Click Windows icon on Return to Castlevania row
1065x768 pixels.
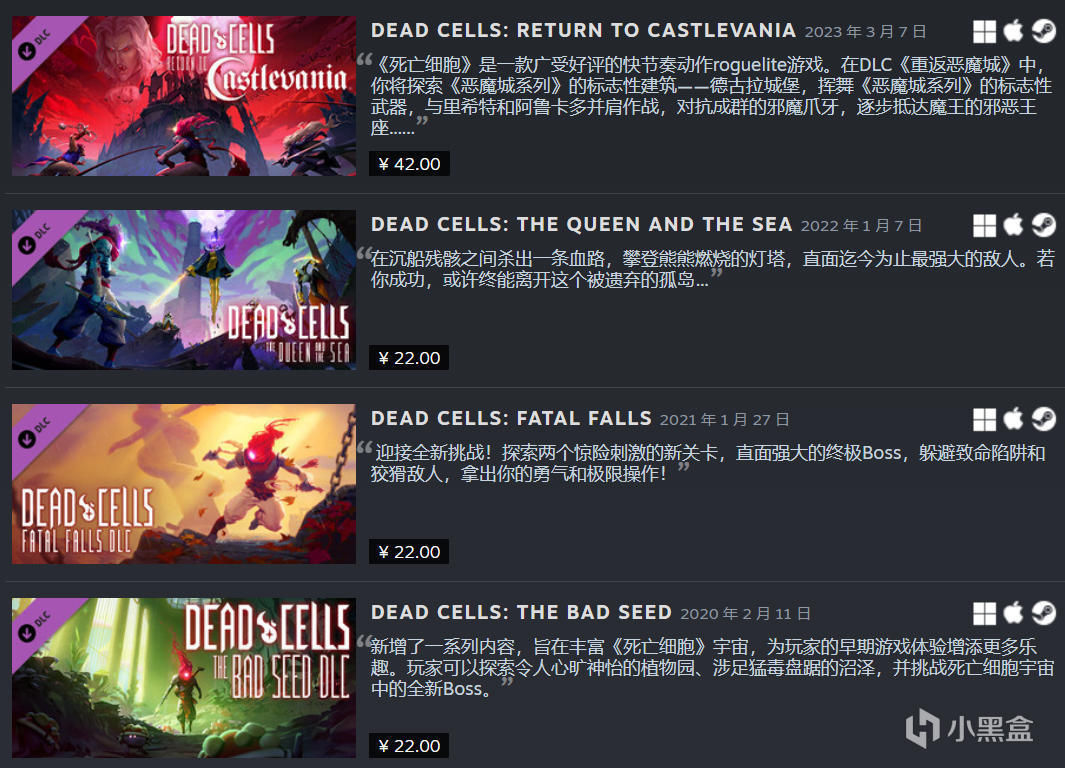tap(984, 31)
